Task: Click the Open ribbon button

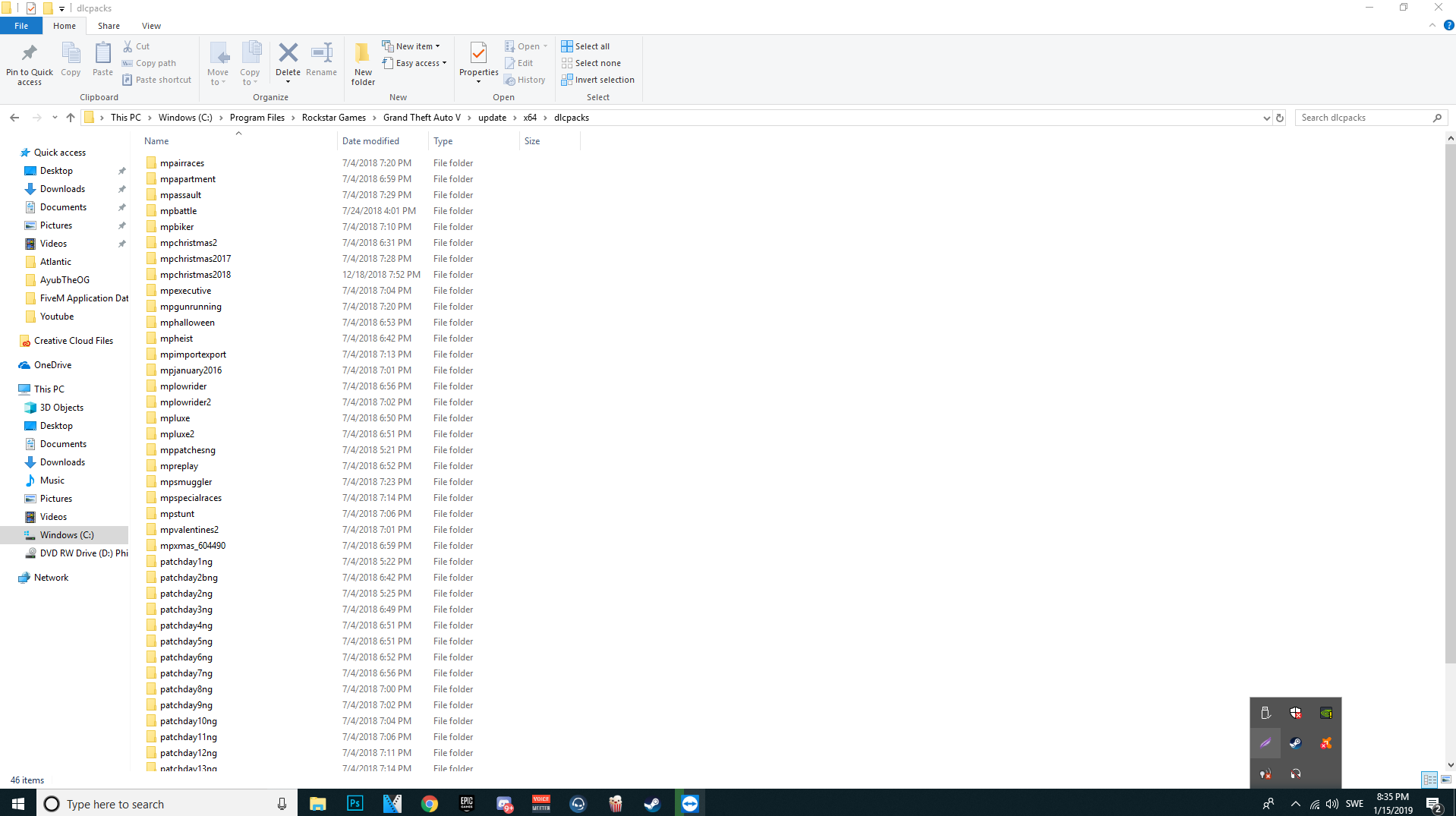Action: pyautogui.click(x=526, y=46)
